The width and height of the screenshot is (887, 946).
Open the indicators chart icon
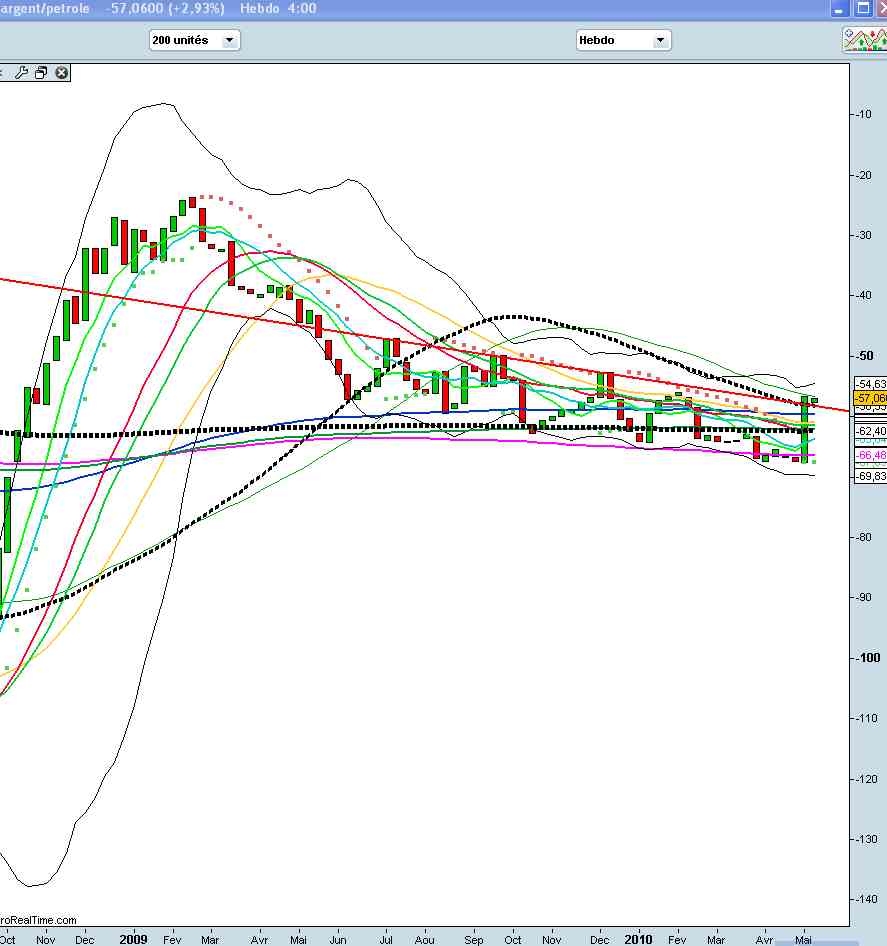(x=863, y=40)
